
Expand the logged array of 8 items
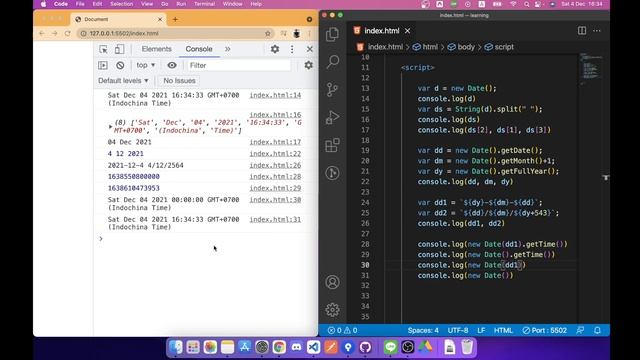[110, 127]
